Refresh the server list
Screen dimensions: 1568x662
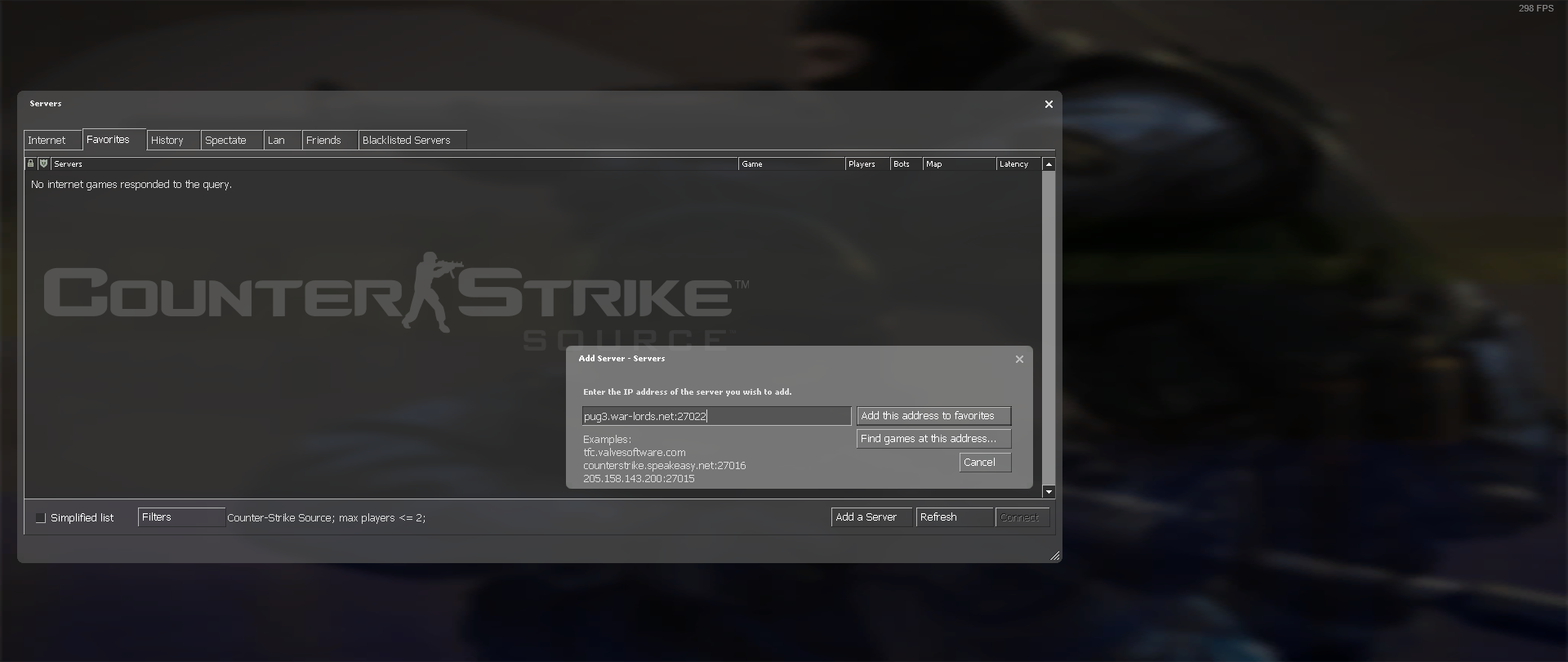coord(955,517)
